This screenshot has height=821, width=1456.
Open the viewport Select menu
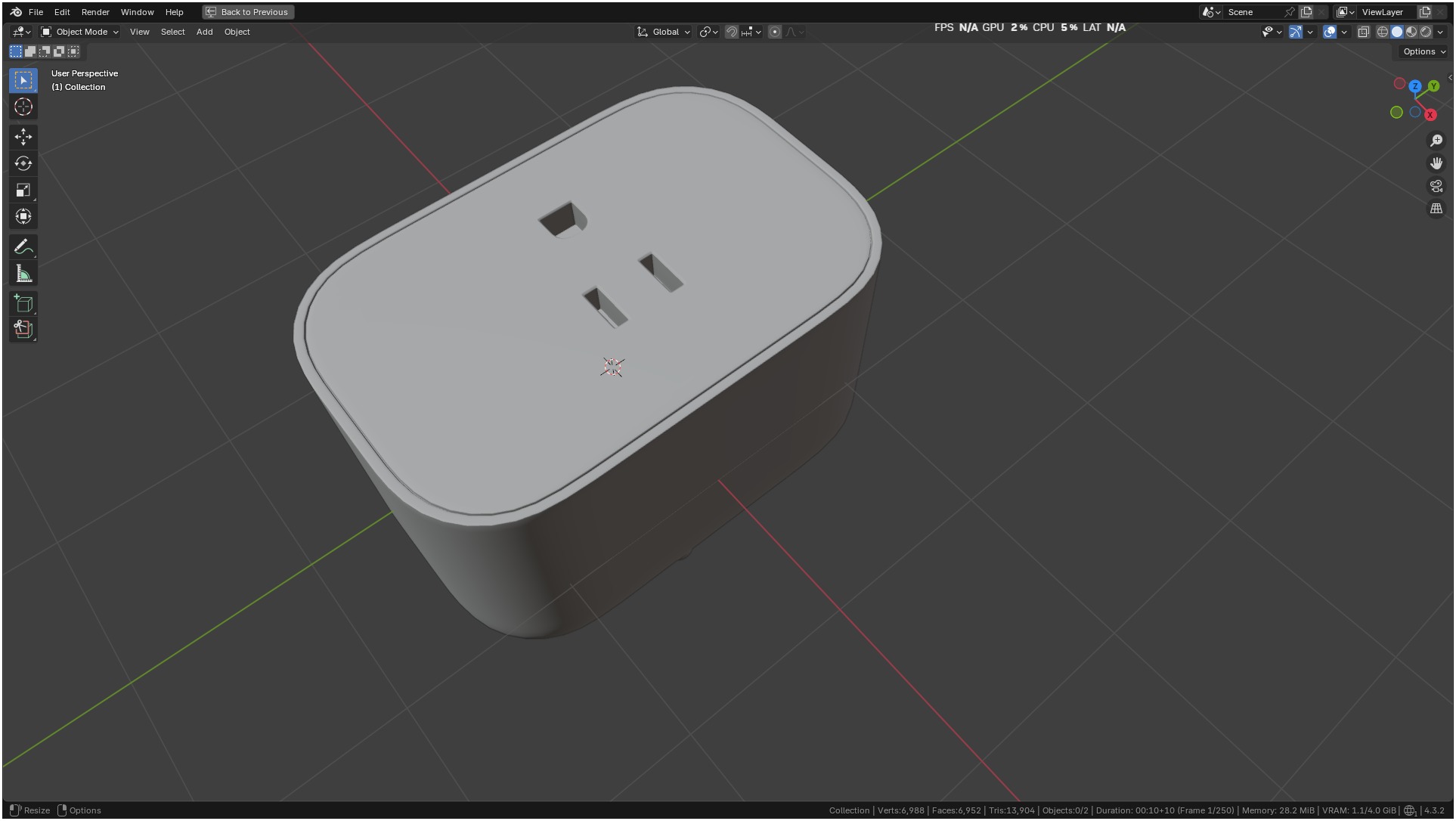173,32
